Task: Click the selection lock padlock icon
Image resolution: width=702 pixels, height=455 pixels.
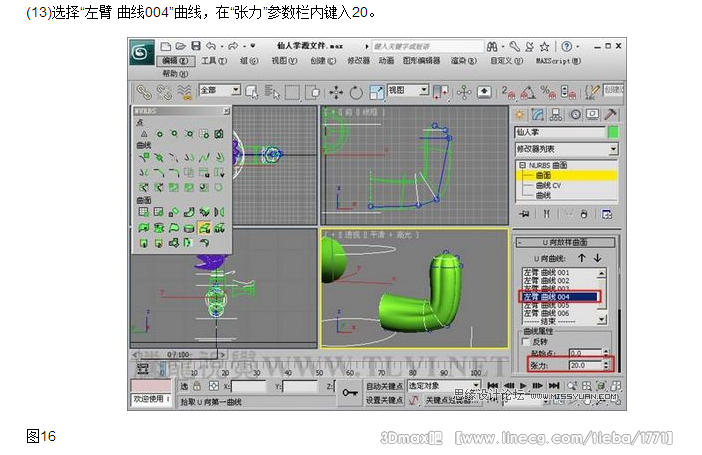Action: tap(197, 386)
